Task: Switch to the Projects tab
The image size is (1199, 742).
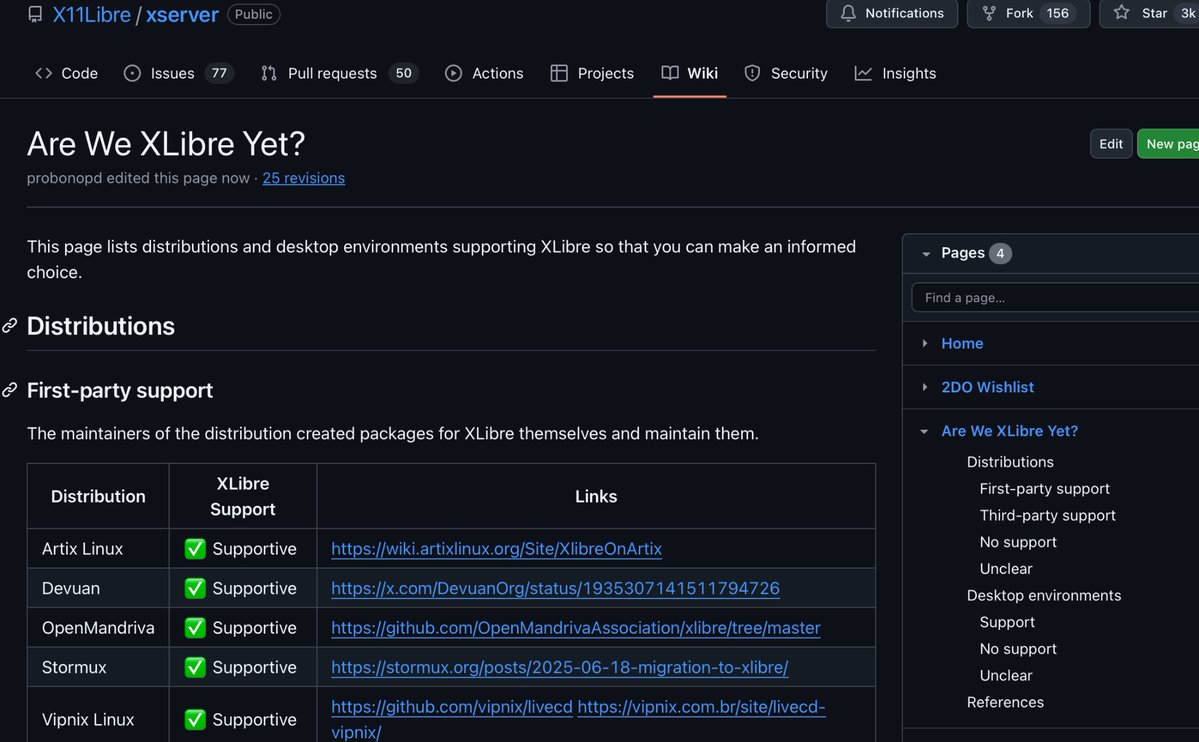Action: tap(592, 73)
